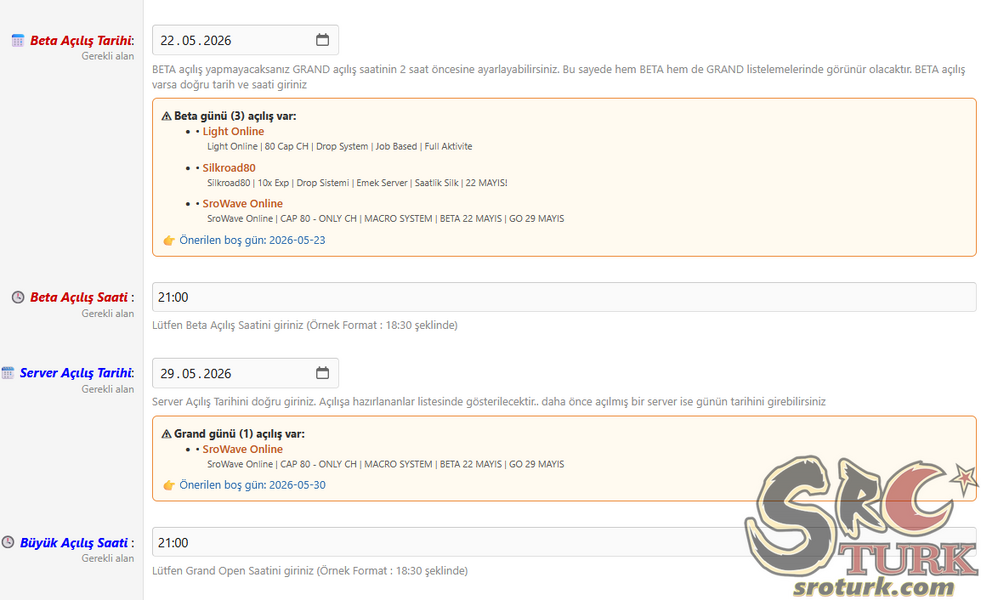Click 'Grand günü (1) açılış var:' heading
The width and height of the screenshot is (981, 600).
[240, 434]
